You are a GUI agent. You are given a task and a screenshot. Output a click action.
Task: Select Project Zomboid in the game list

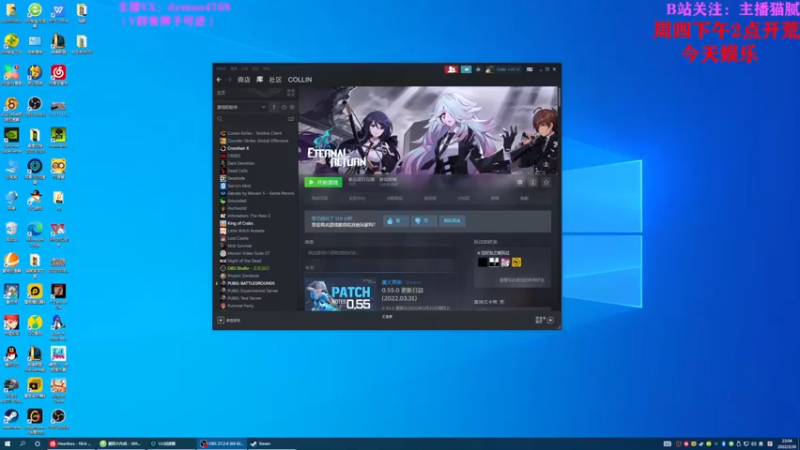tap(243, 276)
